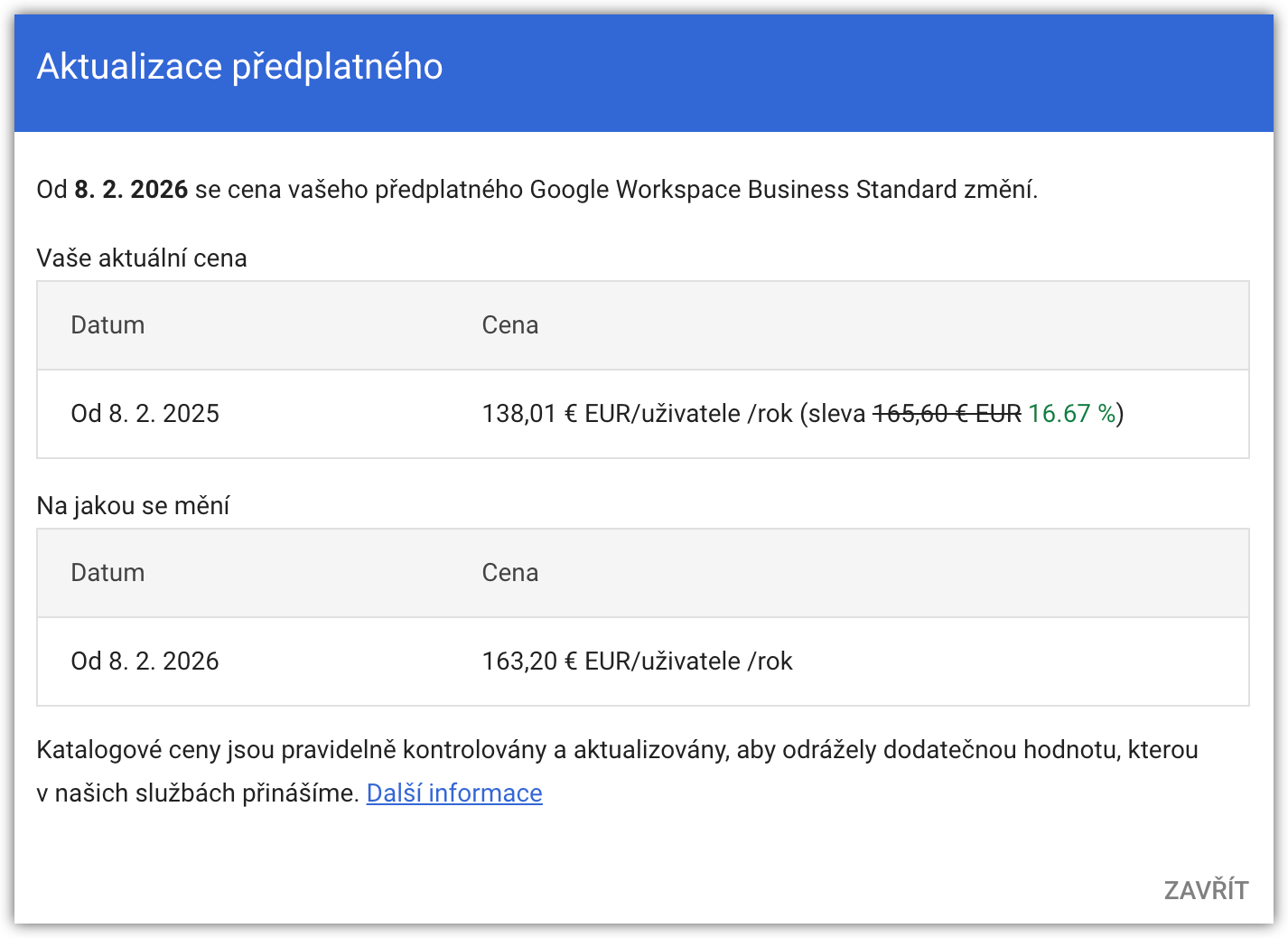Open the Další informace link

[x=454, y=793]
